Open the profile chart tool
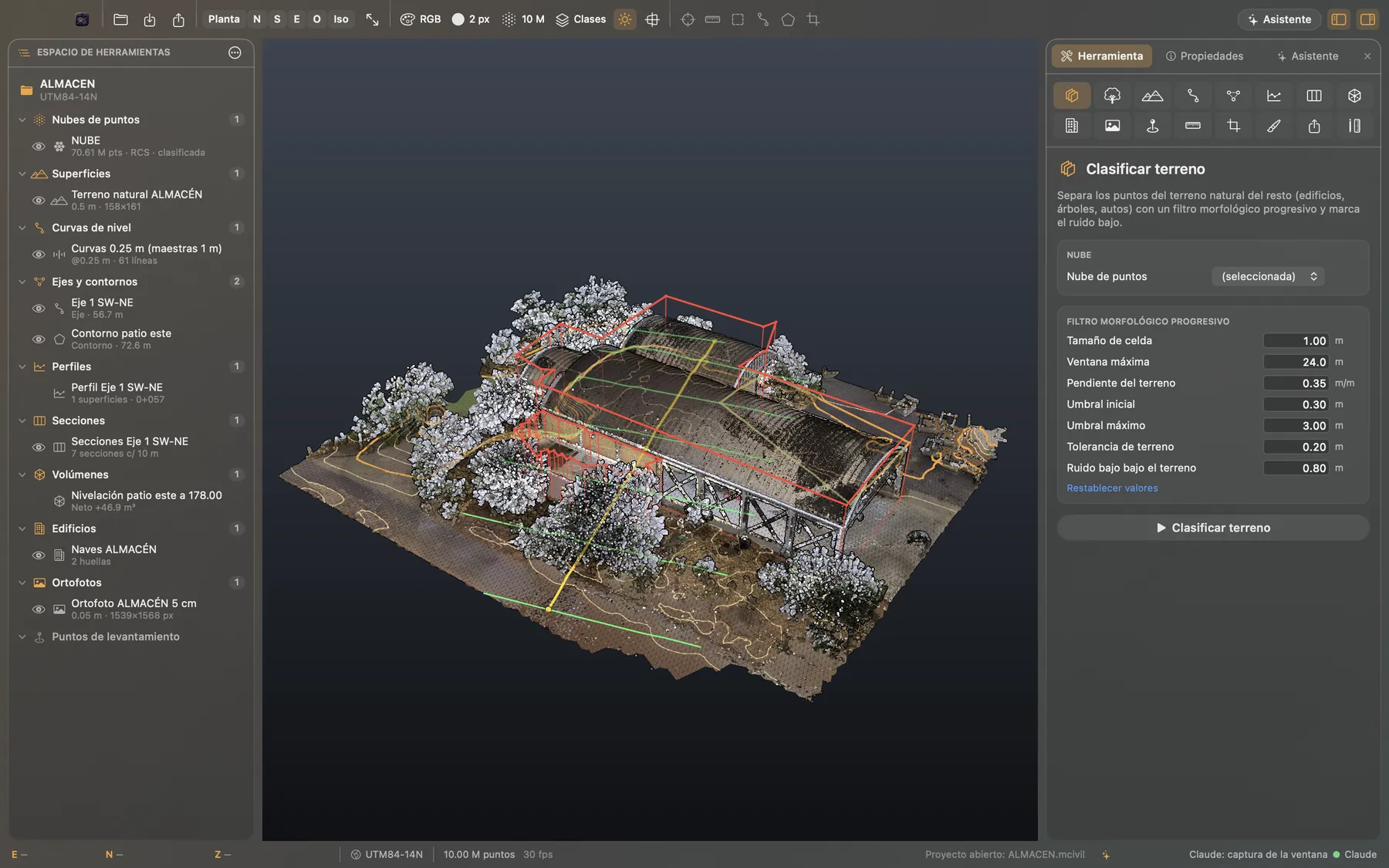Image resolution: width=1389 pixels, height=868 pixels. (1274, 96)
